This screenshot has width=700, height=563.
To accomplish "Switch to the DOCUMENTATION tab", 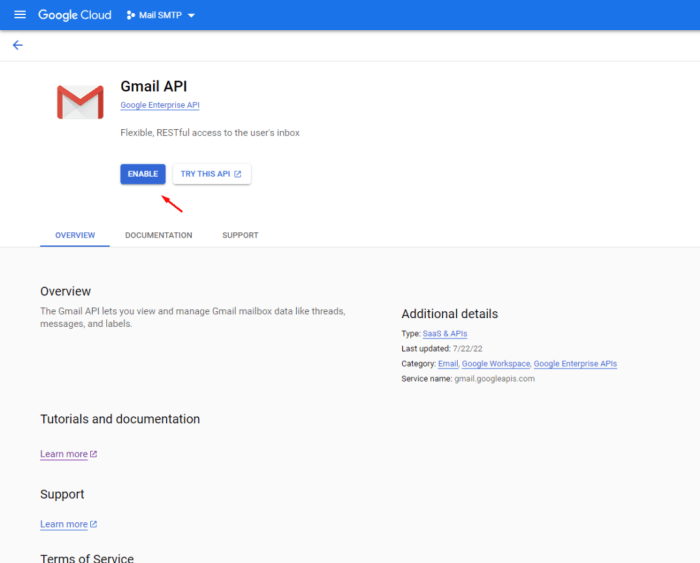I will click(x=158, y=235).
